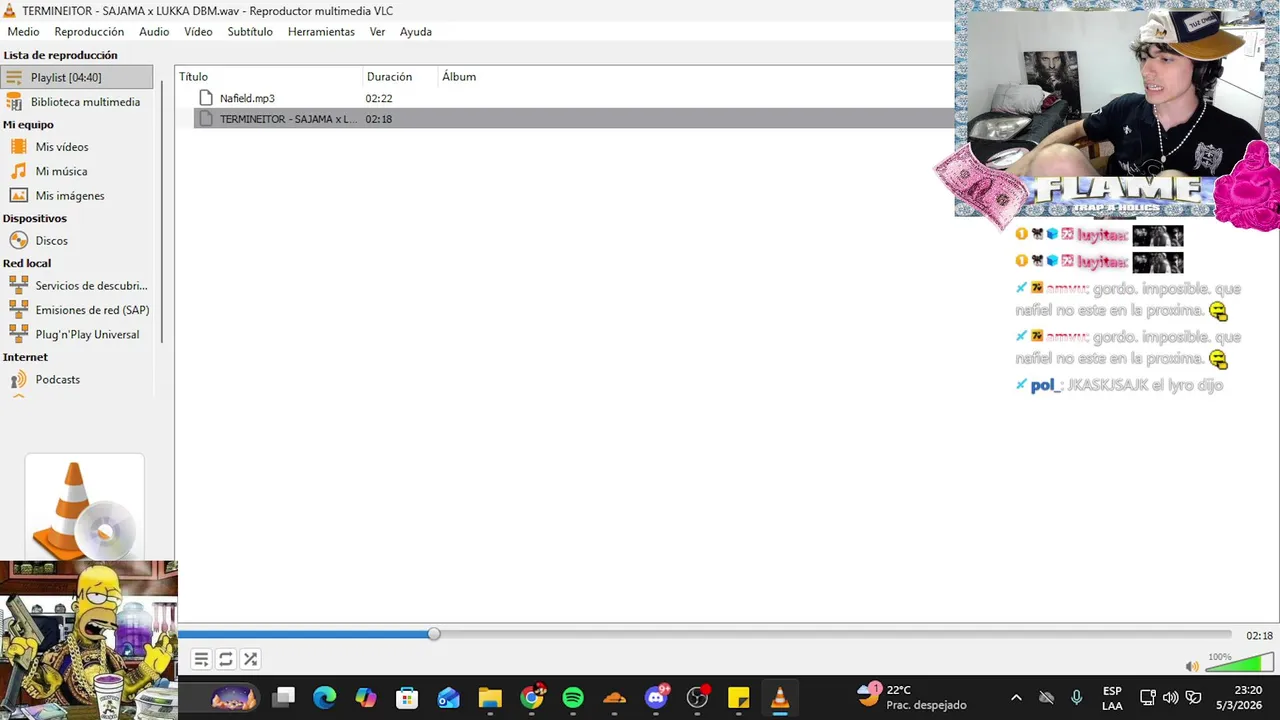This screenshot has width=1280, height=720.
Task: Click the Red local section header
Action: 27,263
